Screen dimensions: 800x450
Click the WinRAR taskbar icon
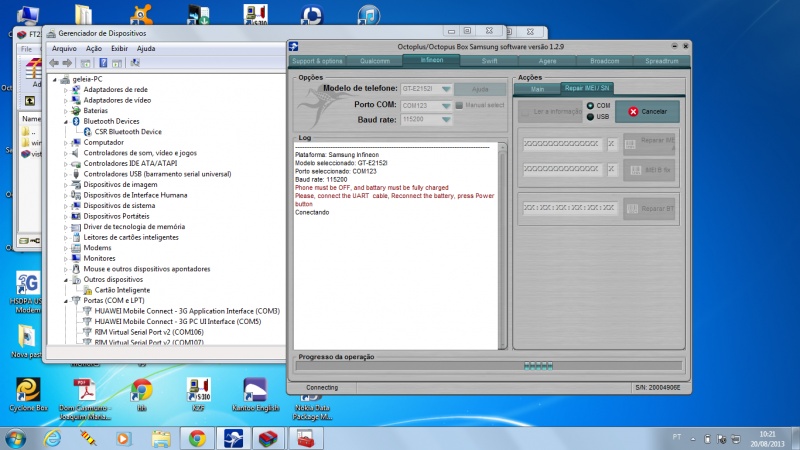point(268,439)
